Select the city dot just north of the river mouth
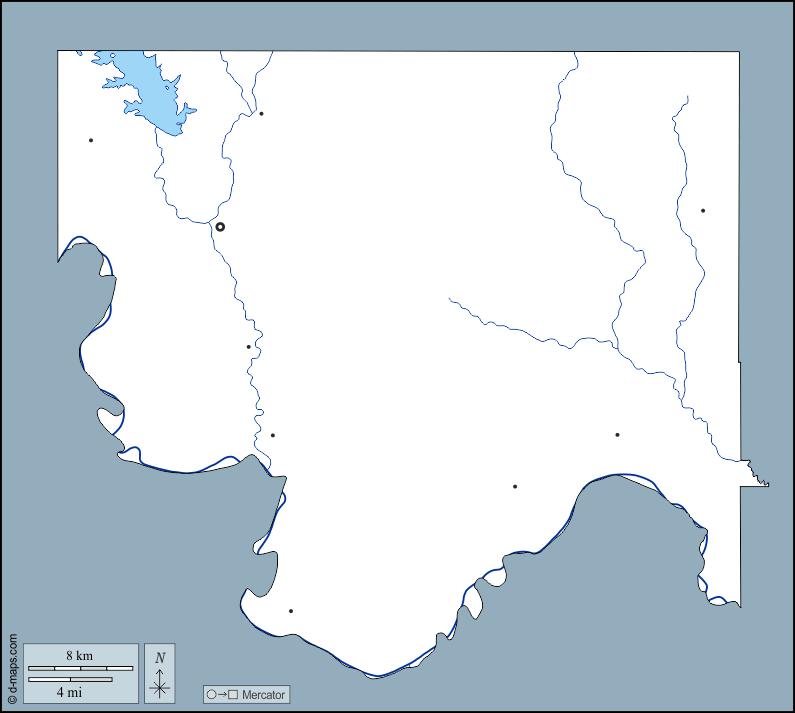The width and height of the screenshot is (795, 713). pyautogui.click(x=272, y=435)
